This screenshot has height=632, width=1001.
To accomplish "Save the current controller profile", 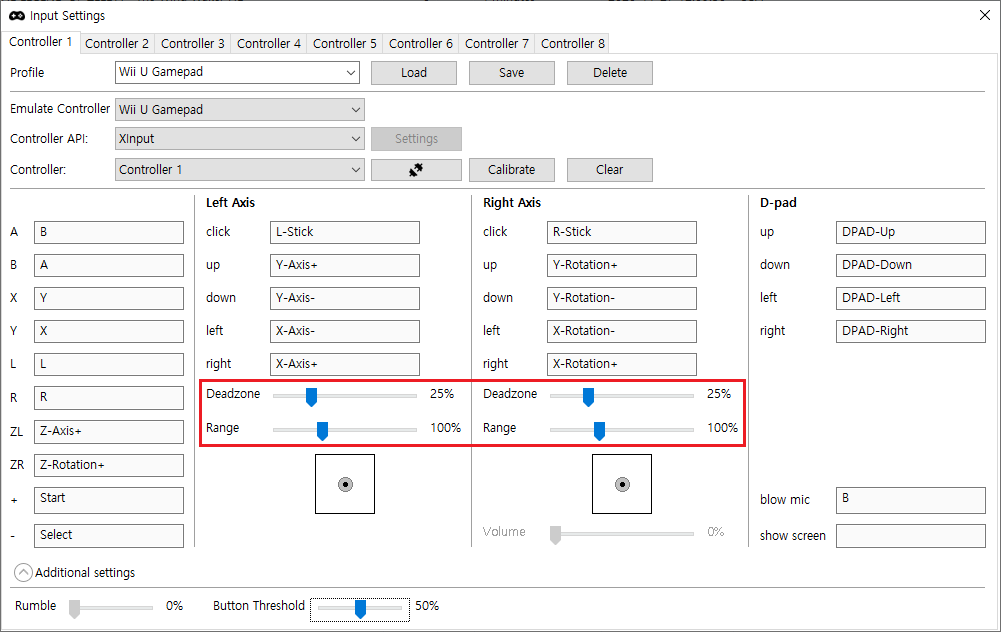I will coord(511,72).
